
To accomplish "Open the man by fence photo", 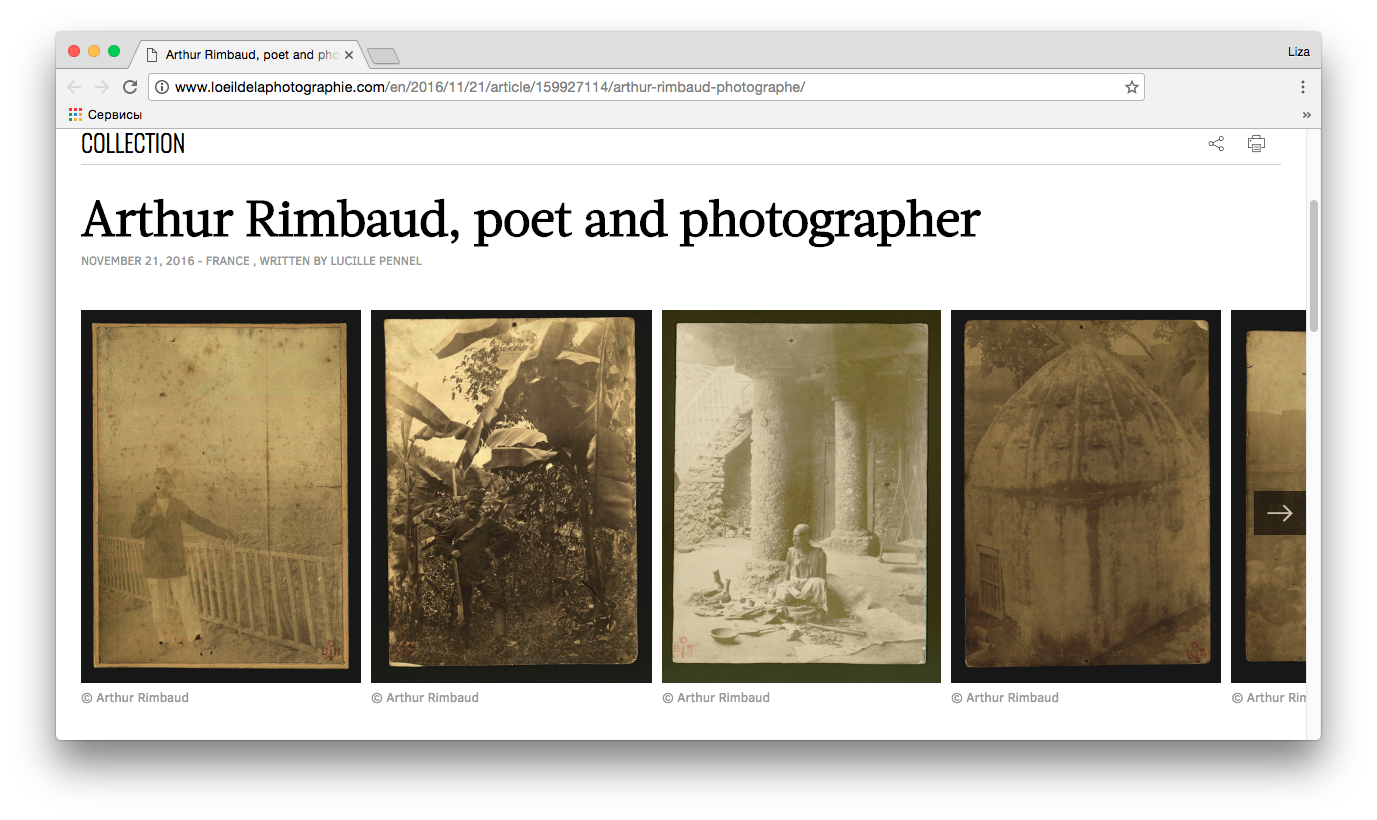I will [x=221, y=496].
